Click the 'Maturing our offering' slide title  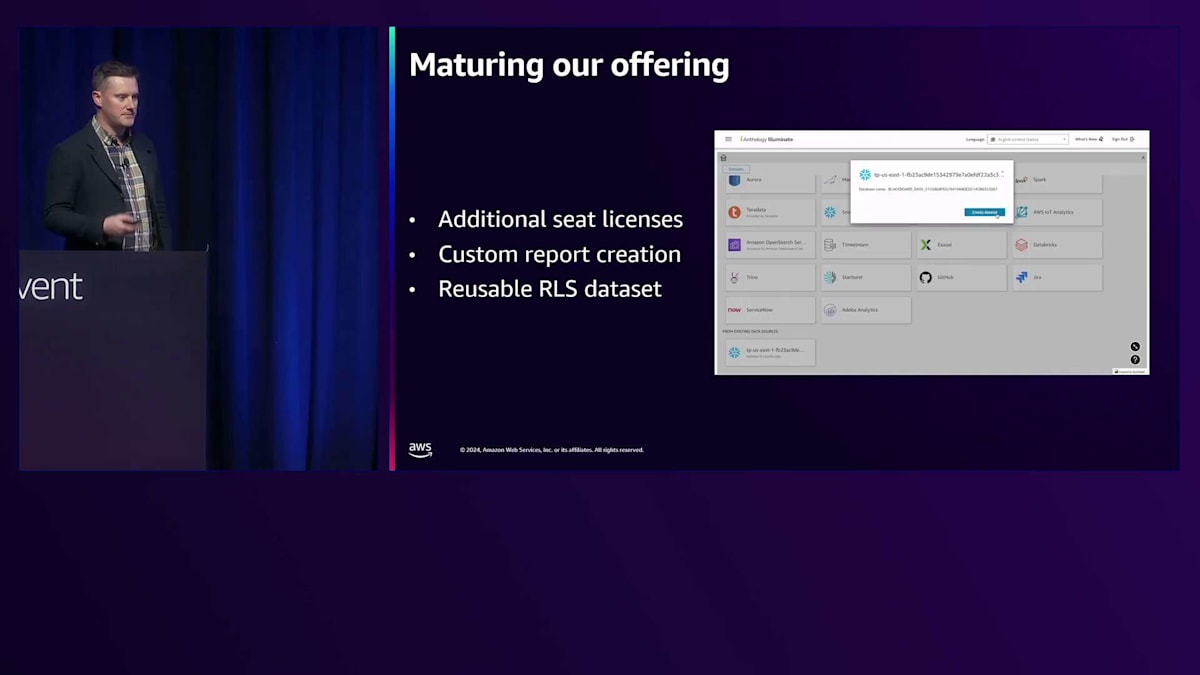point(569,65)
